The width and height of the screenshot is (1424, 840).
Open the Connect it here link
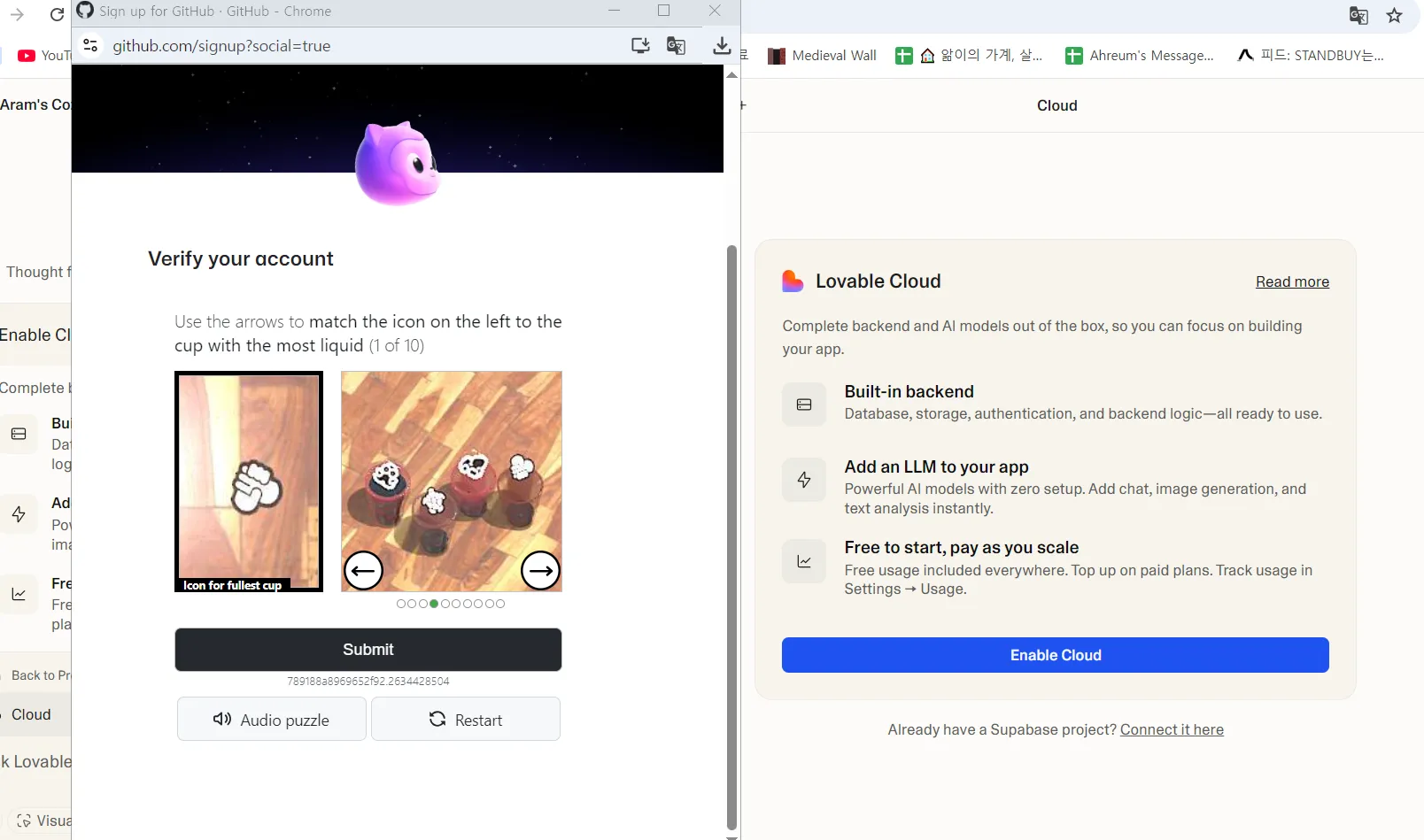pos(1172,729)
